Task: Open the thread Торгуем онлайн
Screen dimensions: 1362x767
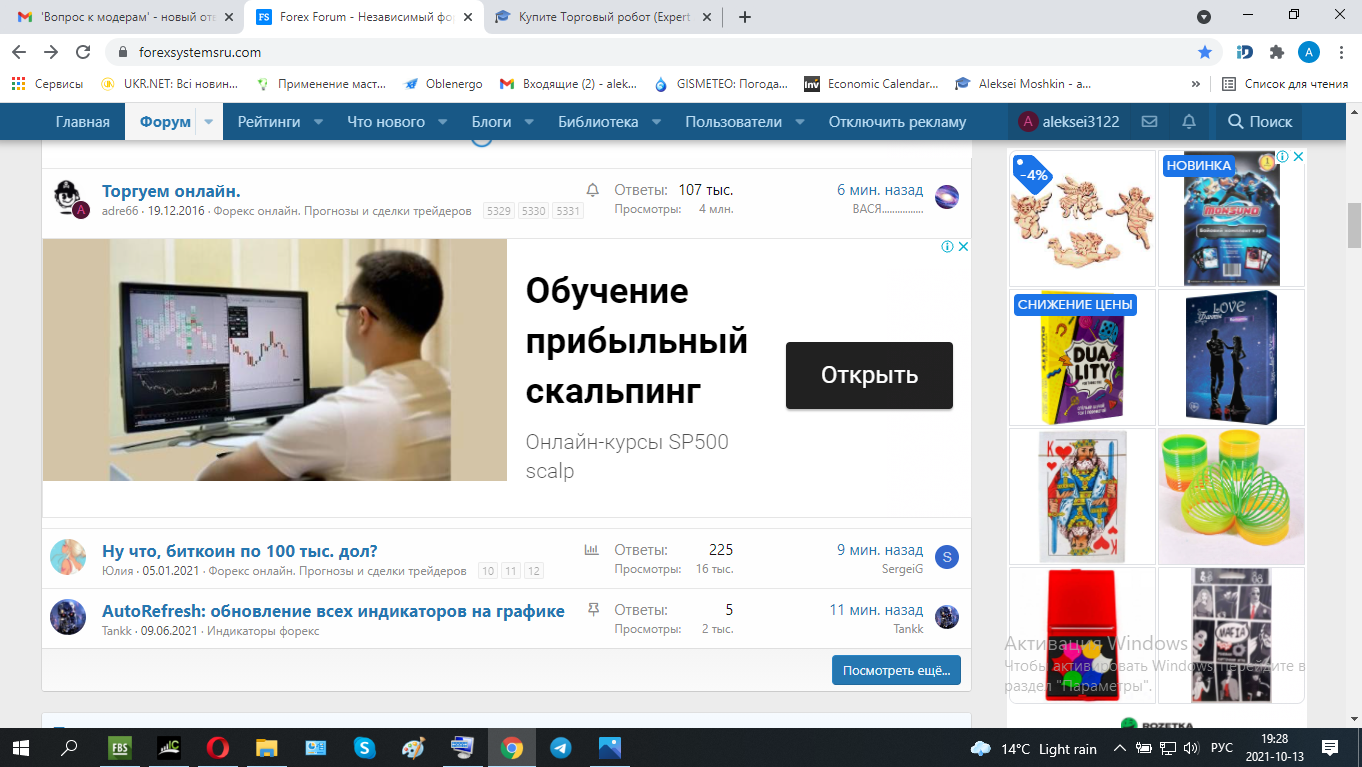Action: (x=171, y=191)
